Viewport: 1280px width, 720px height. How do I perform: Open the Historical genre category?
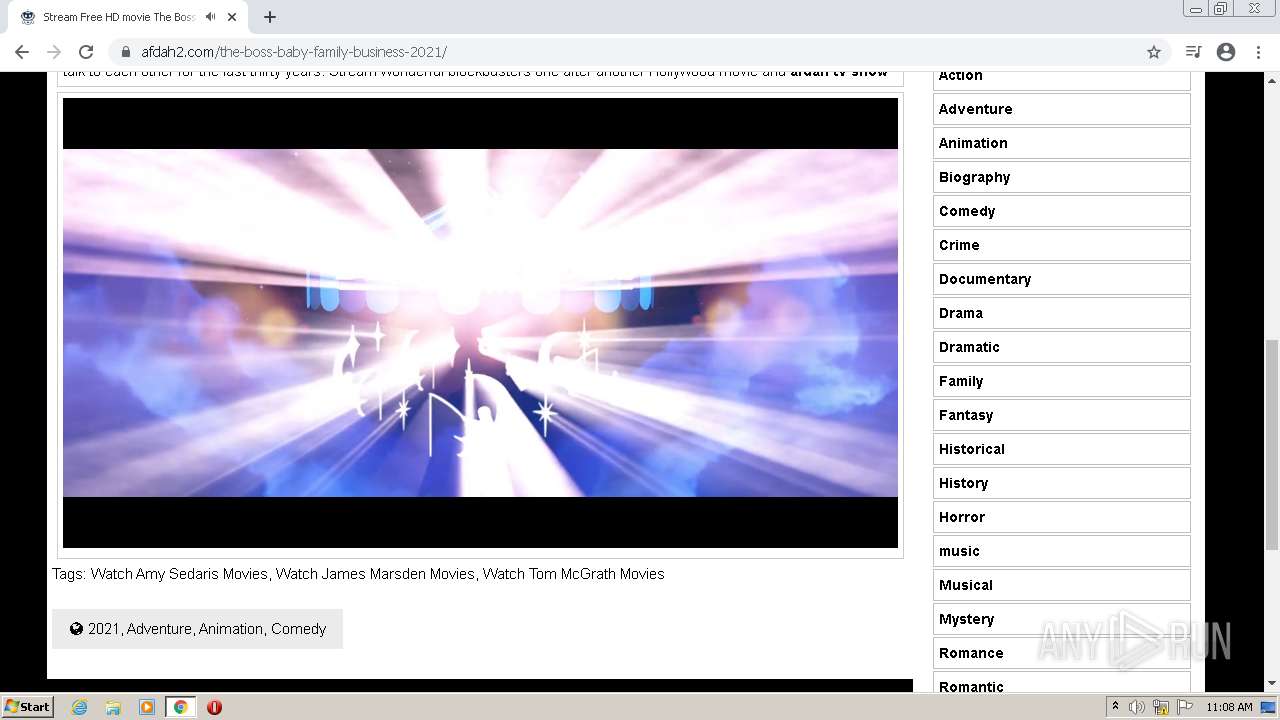click(x=1062, y=449)
